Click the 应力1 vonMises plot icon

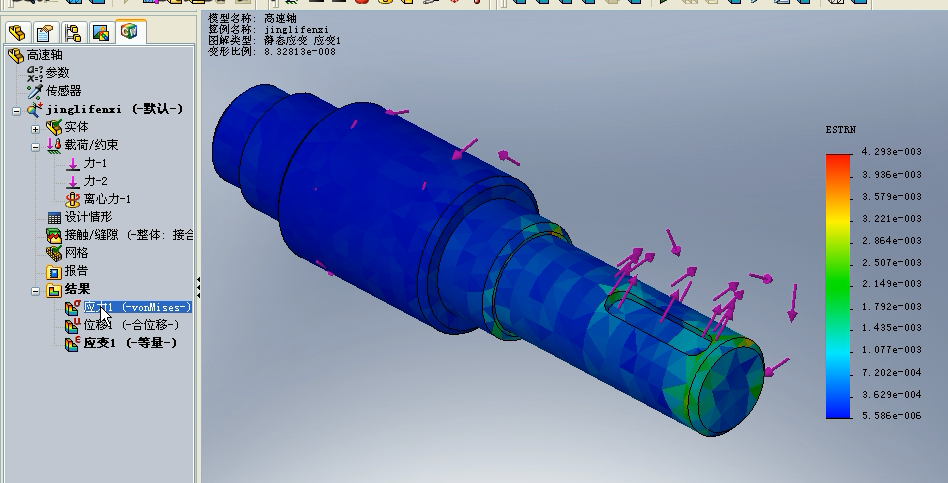(73, 308)
